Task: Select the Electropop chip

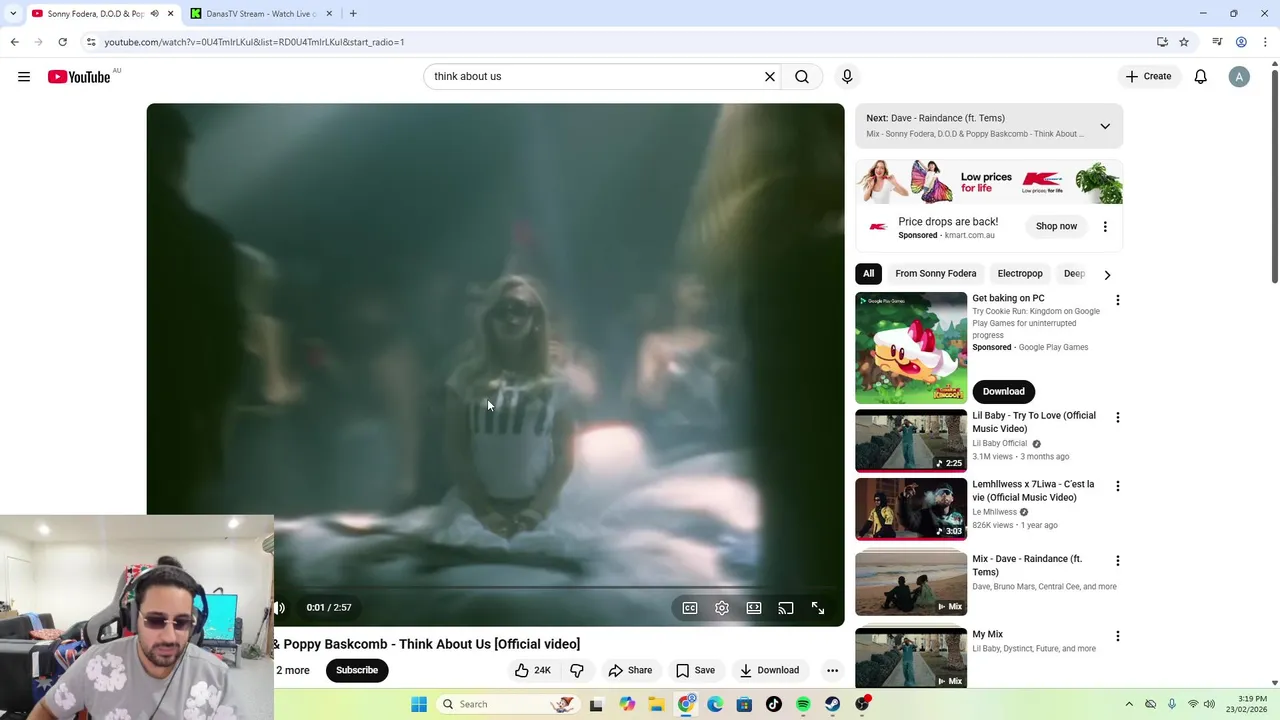Action: pos(1020,274)
